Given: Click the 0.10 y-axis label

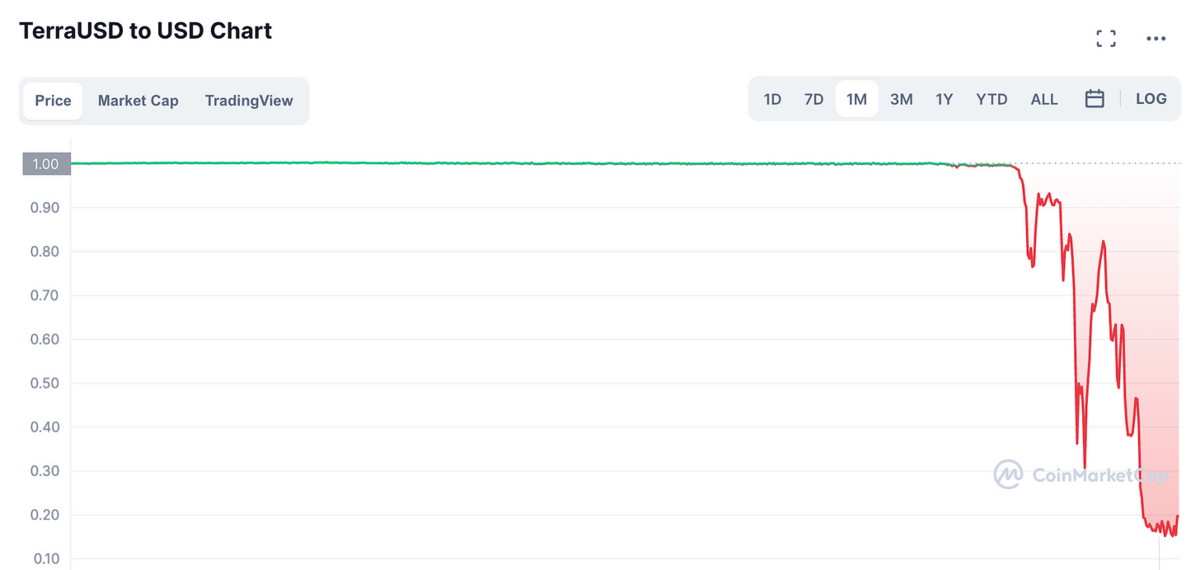Looking at the screenshot, I should click(45, 558).
